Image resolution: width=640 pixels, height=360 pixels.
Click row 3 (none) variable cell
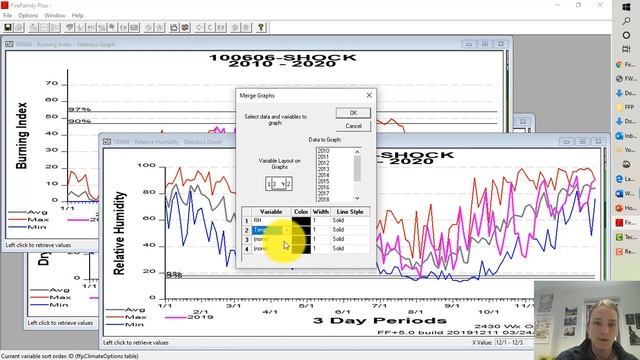pos(271,239)
